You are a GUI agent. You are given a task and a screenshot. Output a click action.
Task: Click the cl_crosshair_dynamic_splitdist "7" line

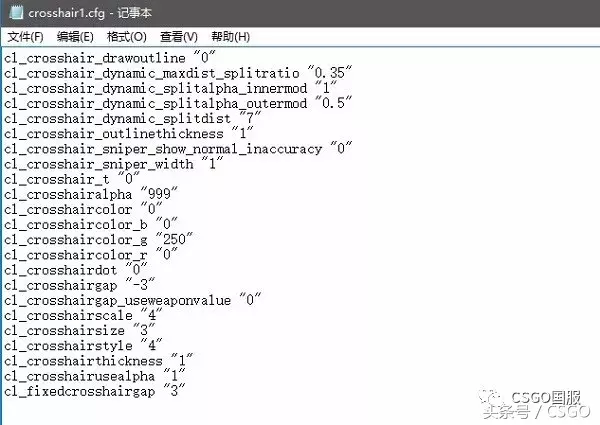click(x=132, y=118)
